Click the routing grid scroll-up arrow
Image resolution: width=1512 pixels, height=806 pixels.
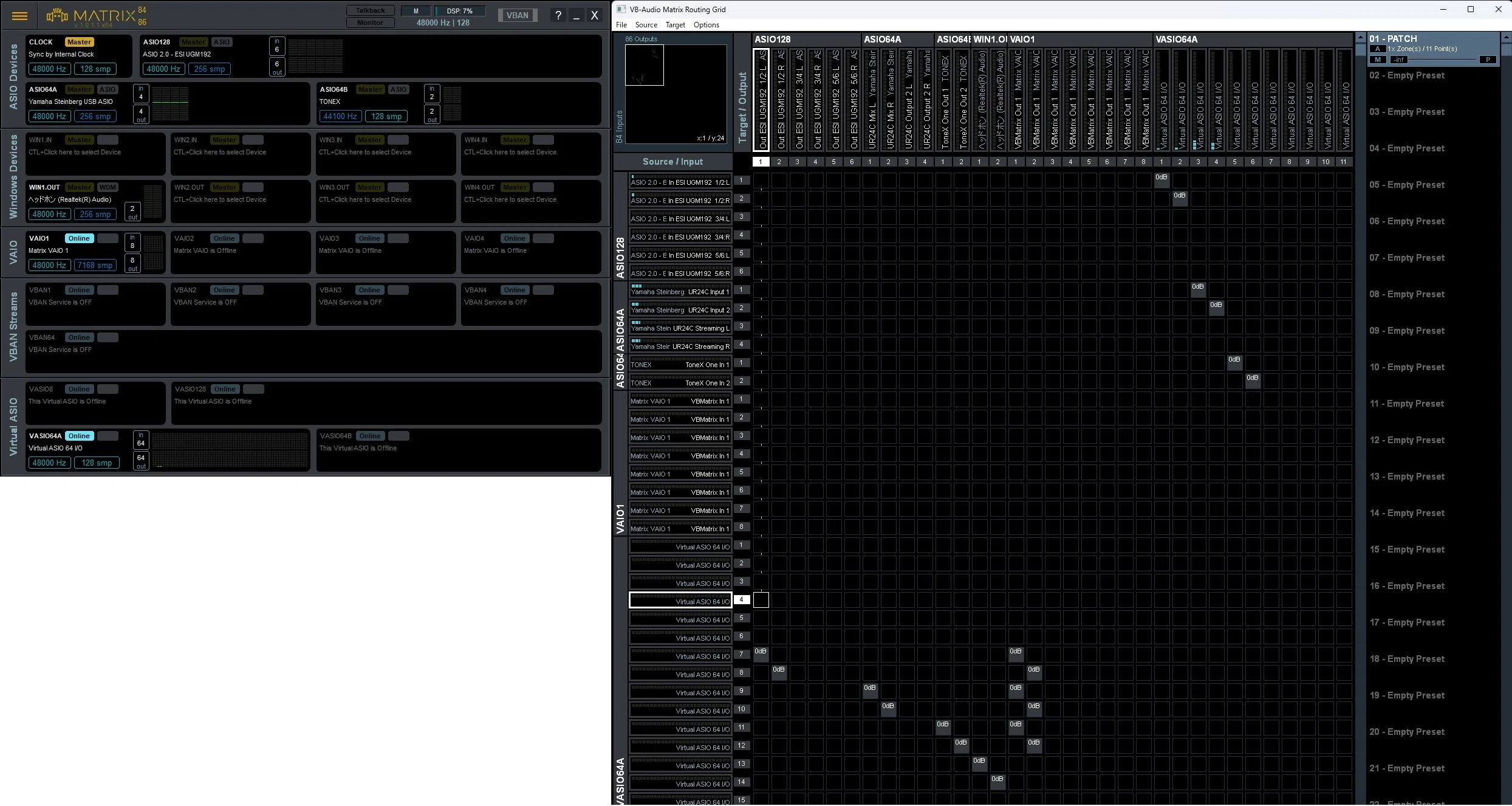tap(1360, 38)
